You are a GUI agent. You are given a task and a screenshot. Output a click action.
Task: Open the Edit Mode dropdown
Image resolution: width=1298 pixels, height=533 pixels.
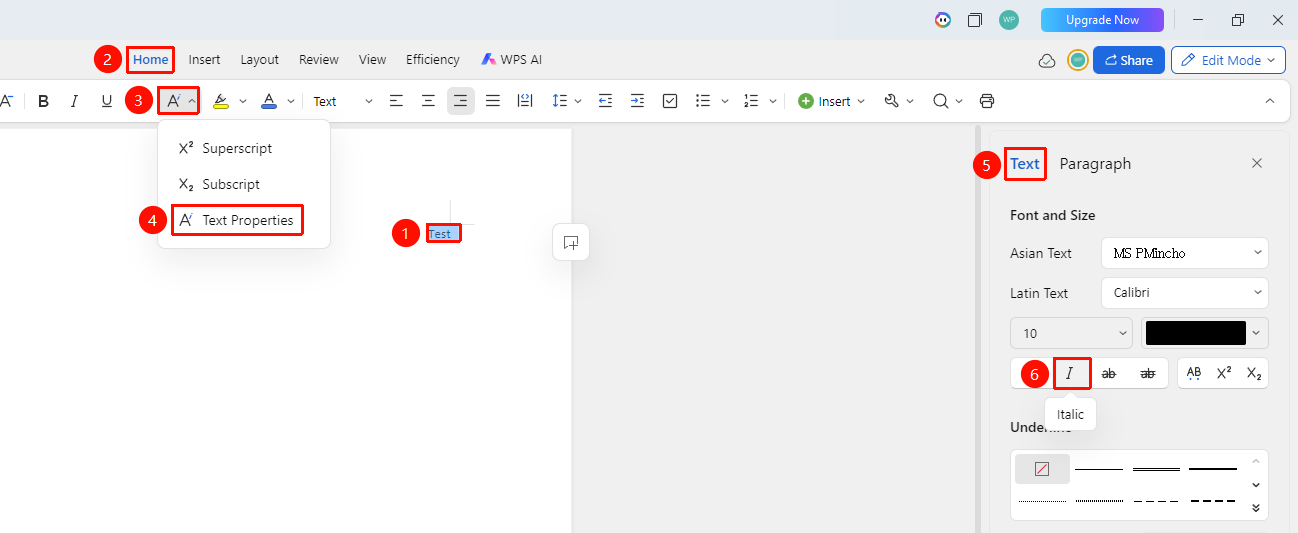(x=1229, y=60)
